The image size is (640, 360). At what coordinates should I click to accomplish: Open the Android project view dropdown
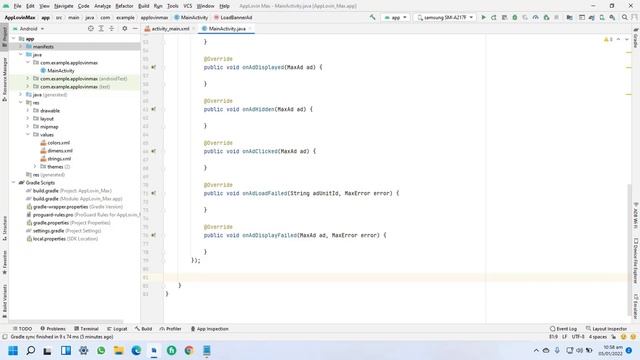tap(28, 29)
